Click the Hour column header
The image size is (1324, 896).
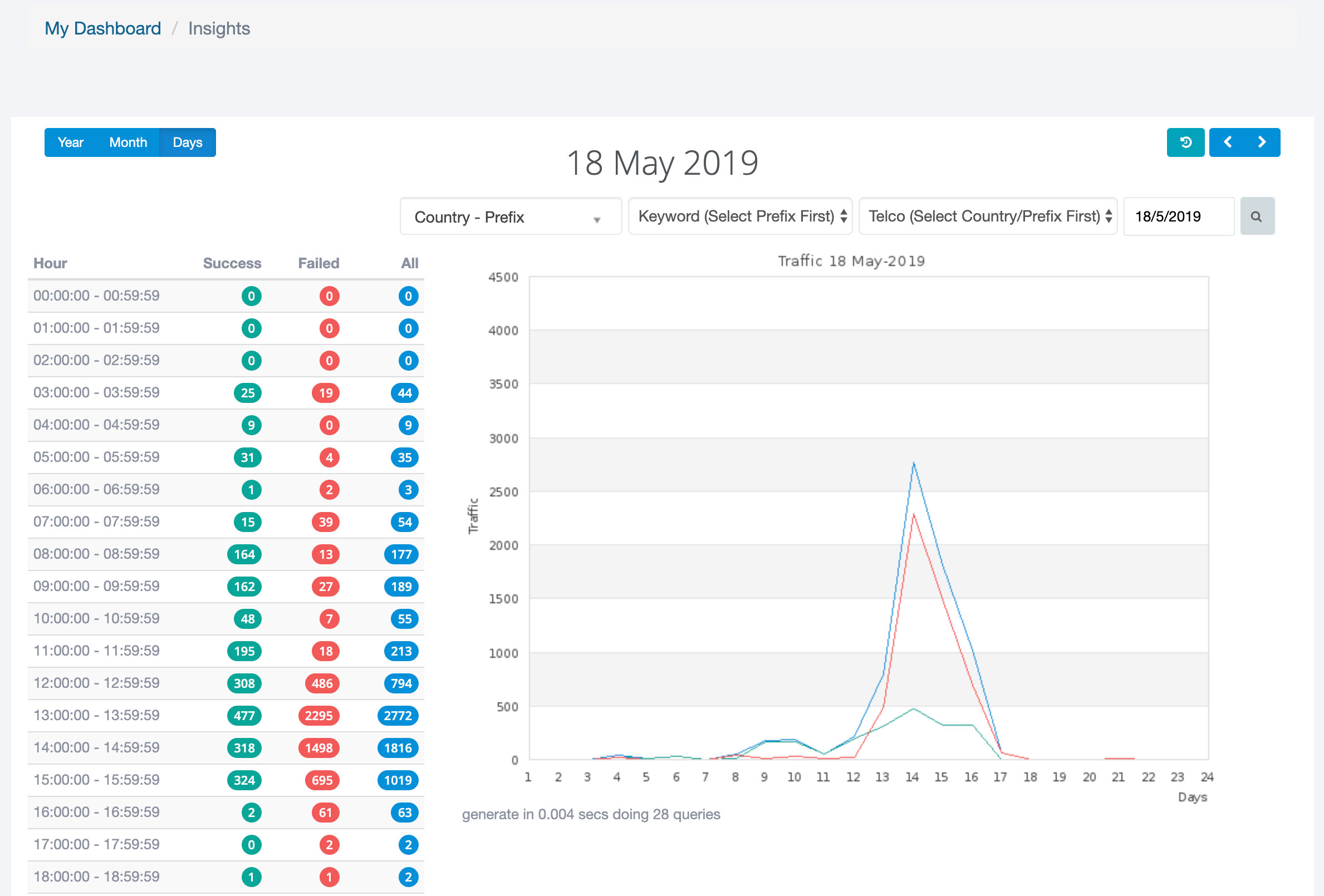tap(50, 263)
